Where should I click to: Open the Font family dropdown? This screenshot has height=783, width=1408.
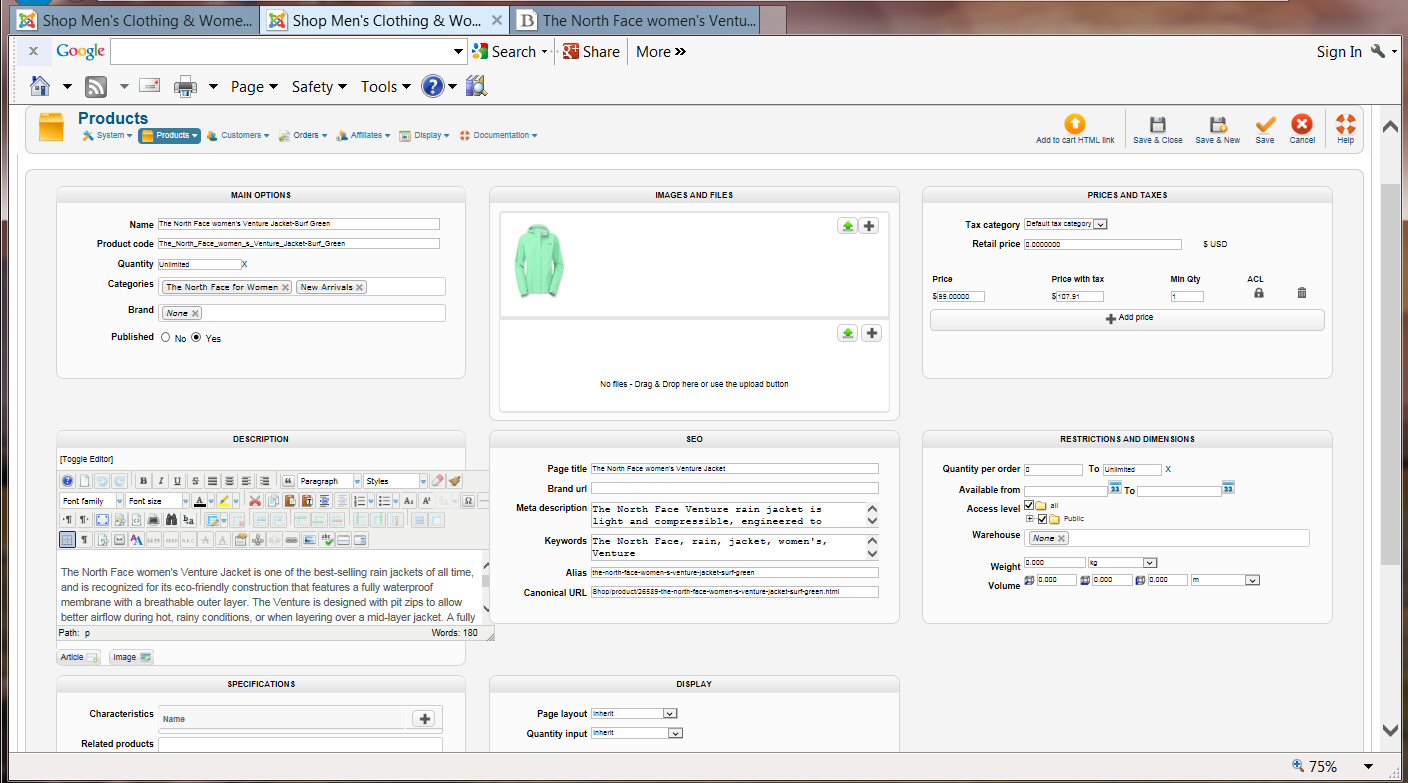92,501
